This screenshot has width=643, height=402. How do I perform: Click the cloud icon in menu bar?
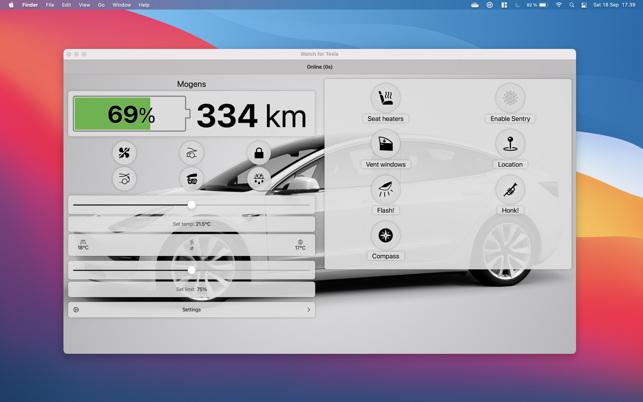point(475,5)
